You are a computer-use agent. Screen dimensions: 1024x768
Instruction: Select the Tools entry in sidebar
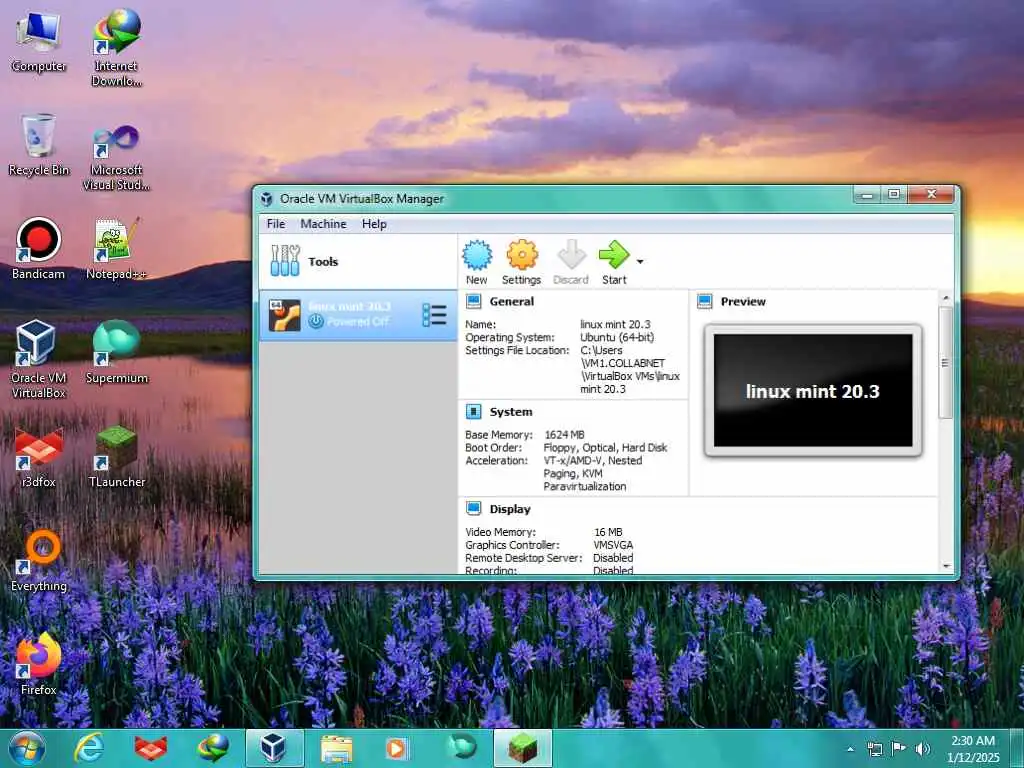(x=358, y=261)
